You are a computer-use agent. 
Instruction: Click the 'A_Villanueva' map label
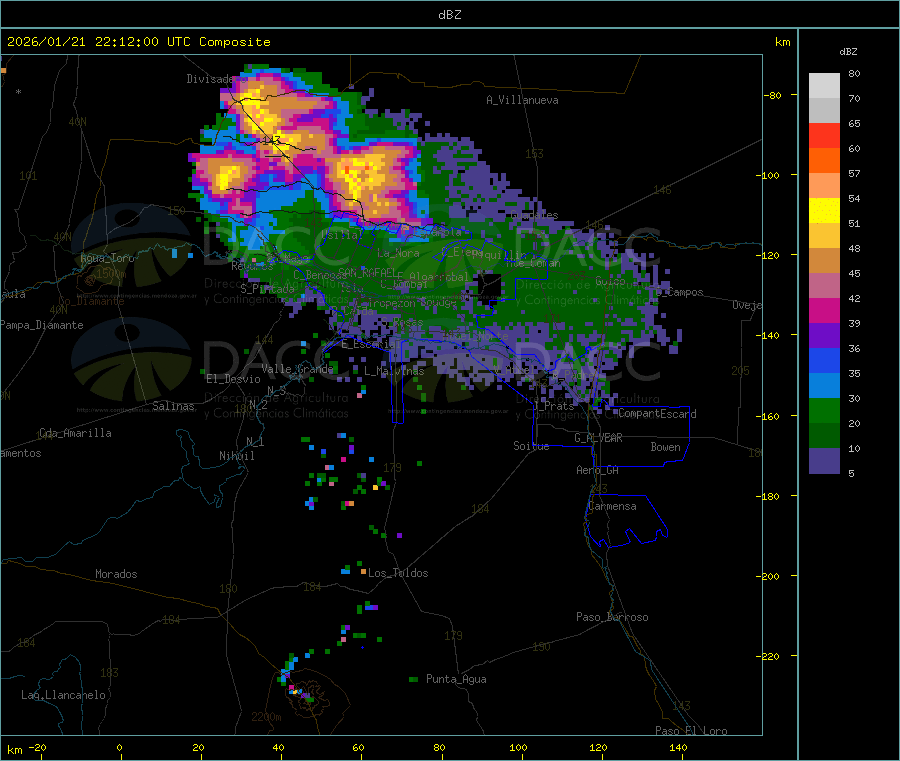point(522,100)
